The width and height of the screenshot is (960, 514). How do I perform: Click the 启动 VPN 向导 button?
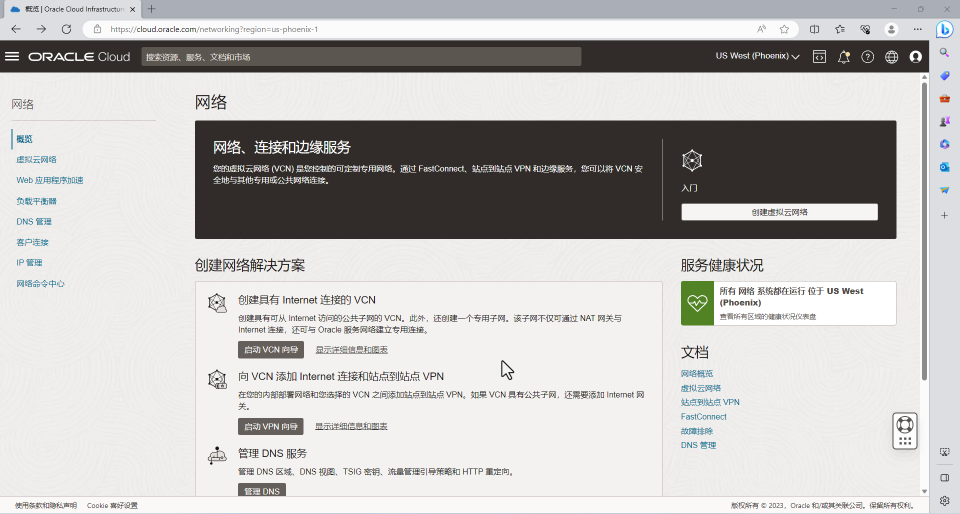coord(271,426)
